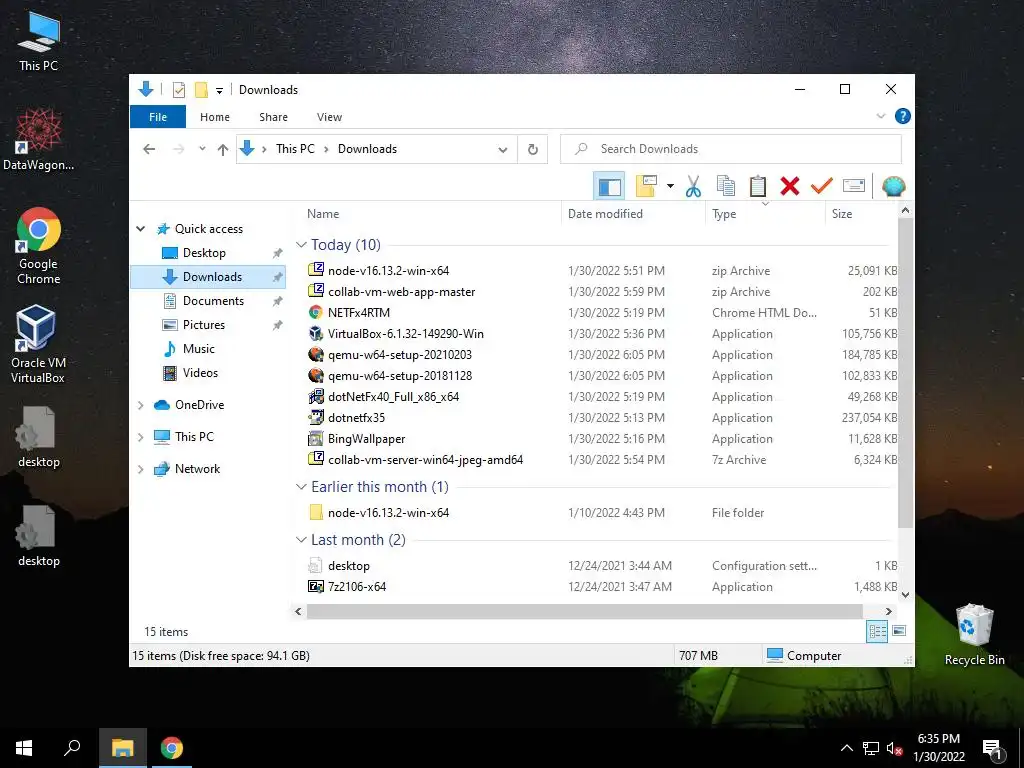
Task: Open the notification center icon
Action: 991,748
